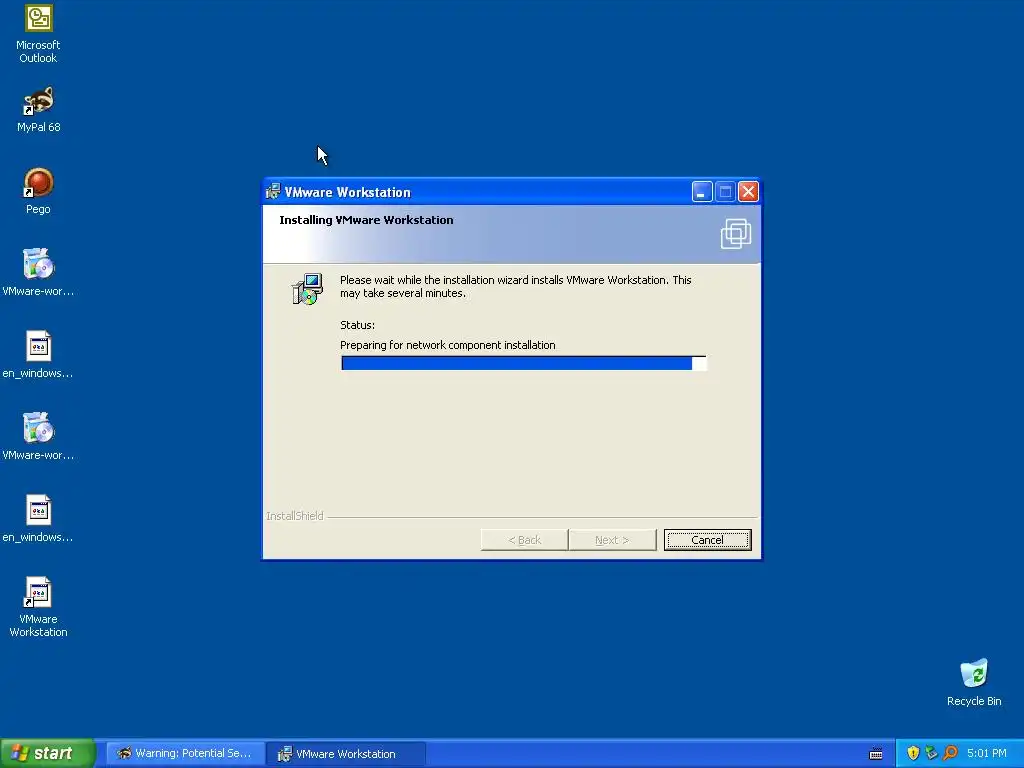
Task: Click the 'Preparing for network component installation' status text
Action: [x=447, y=345]
